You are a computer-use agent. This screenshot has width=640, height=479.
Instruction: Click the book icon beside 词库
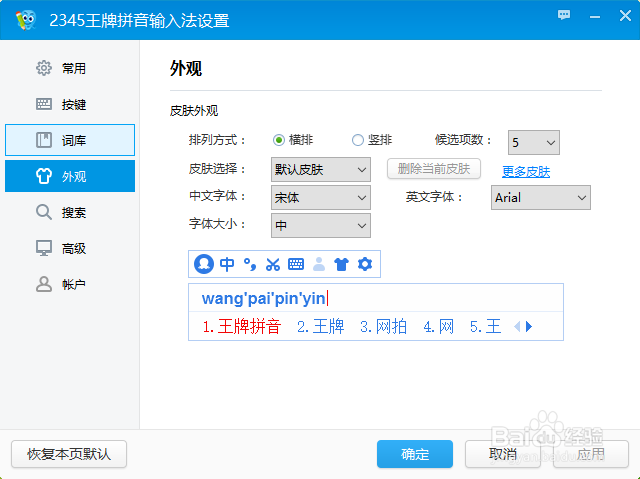[x=44, y=140]
